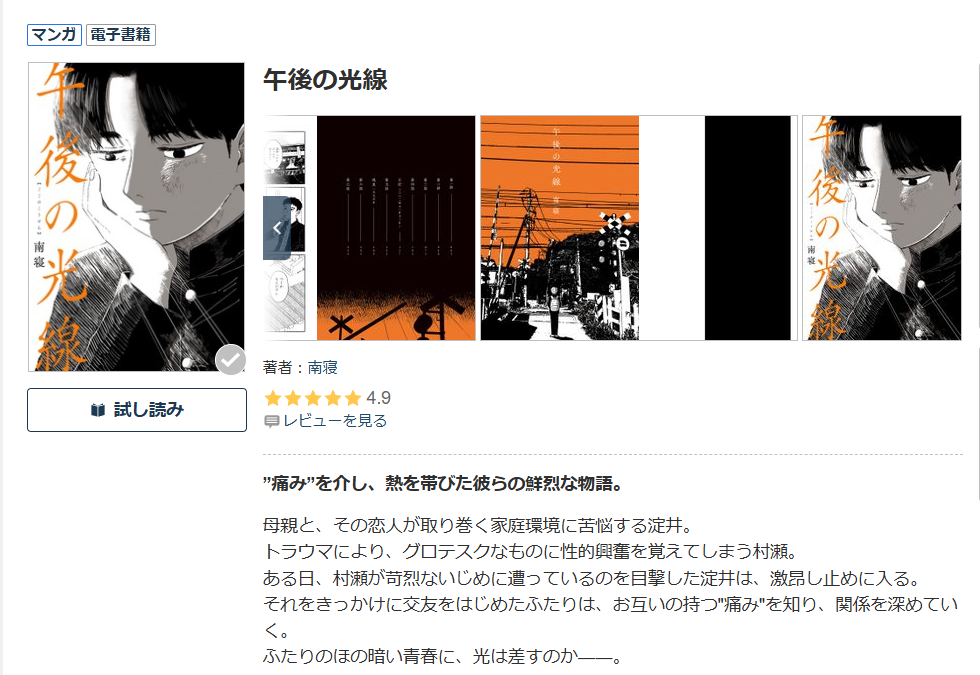Click the previous arrow in preview carousel
This screenshot has height=675, width=980.
(277, 228)
